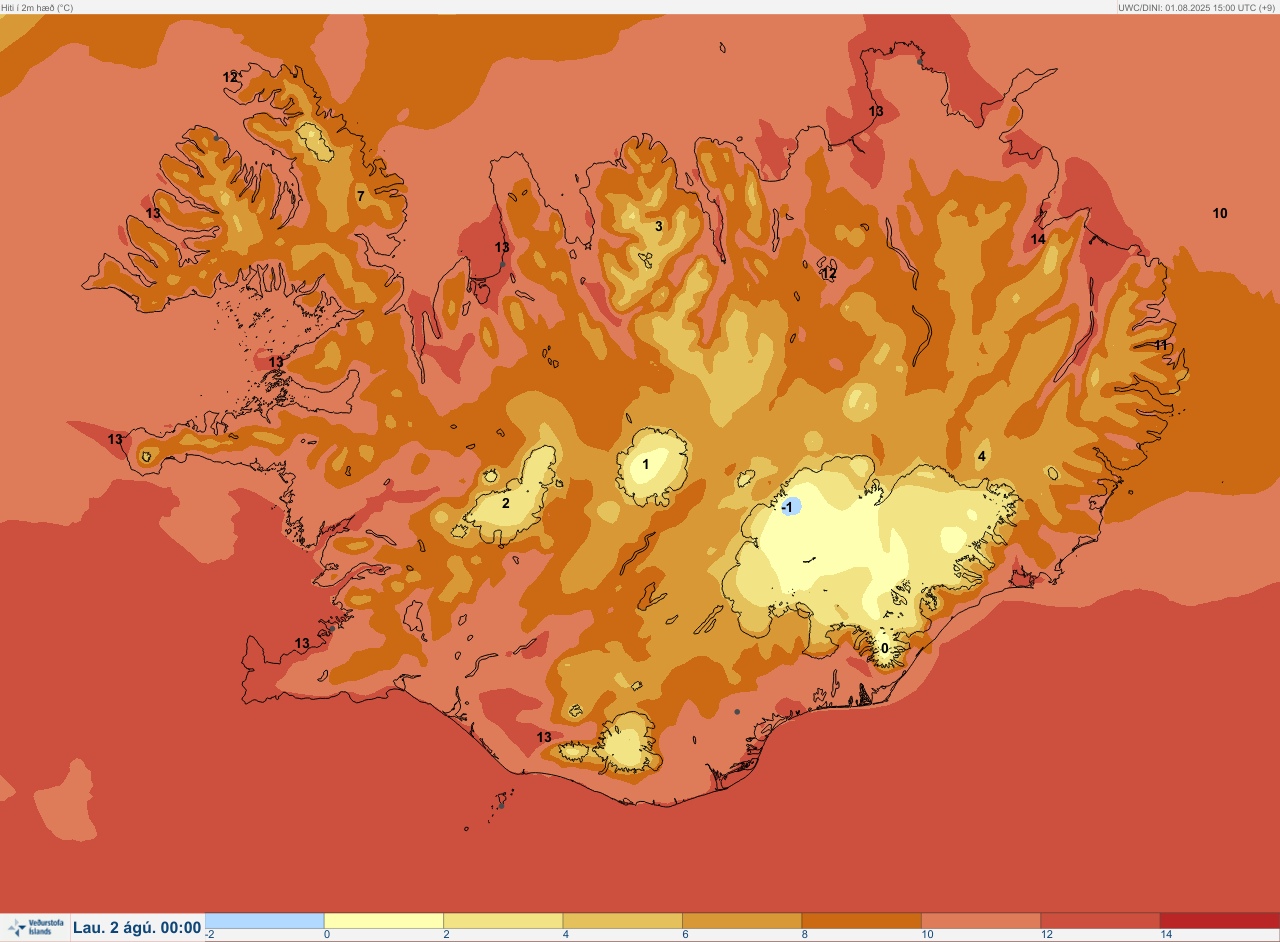Click the legend tick label 8

805,935
